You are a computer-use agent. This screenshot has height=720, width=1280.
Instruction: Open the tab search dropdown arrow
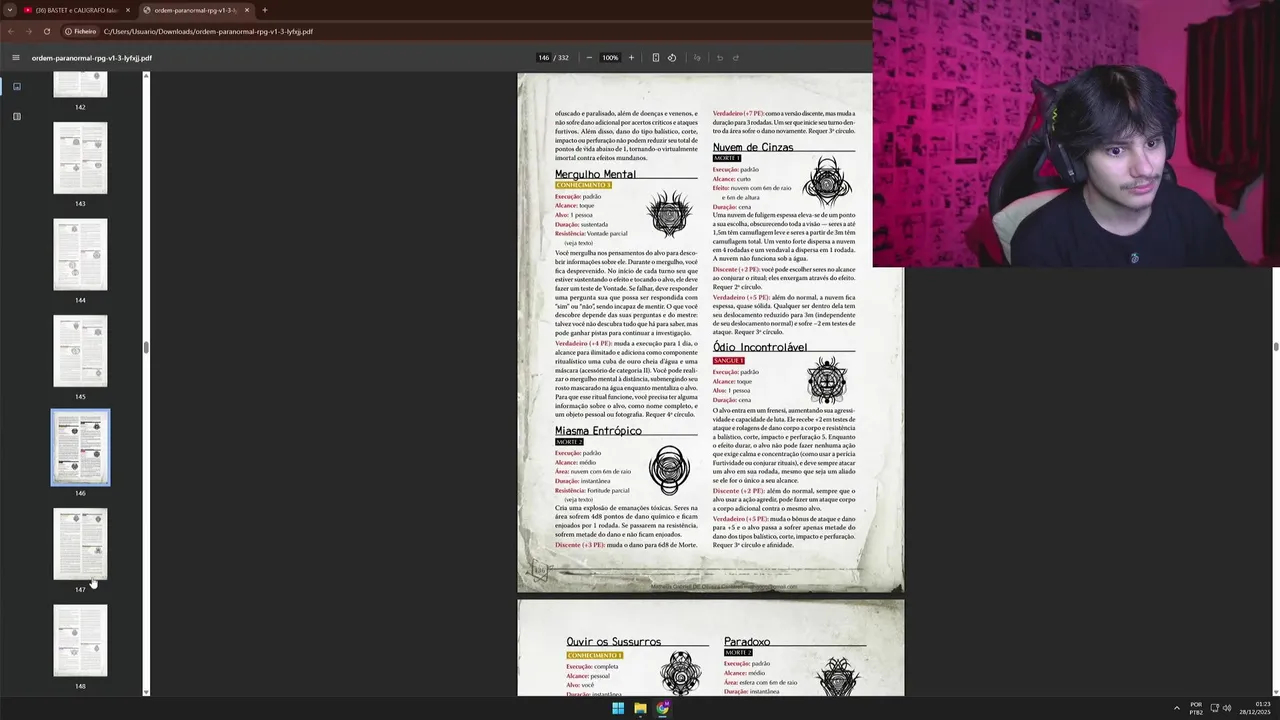(x=9, y=10)
